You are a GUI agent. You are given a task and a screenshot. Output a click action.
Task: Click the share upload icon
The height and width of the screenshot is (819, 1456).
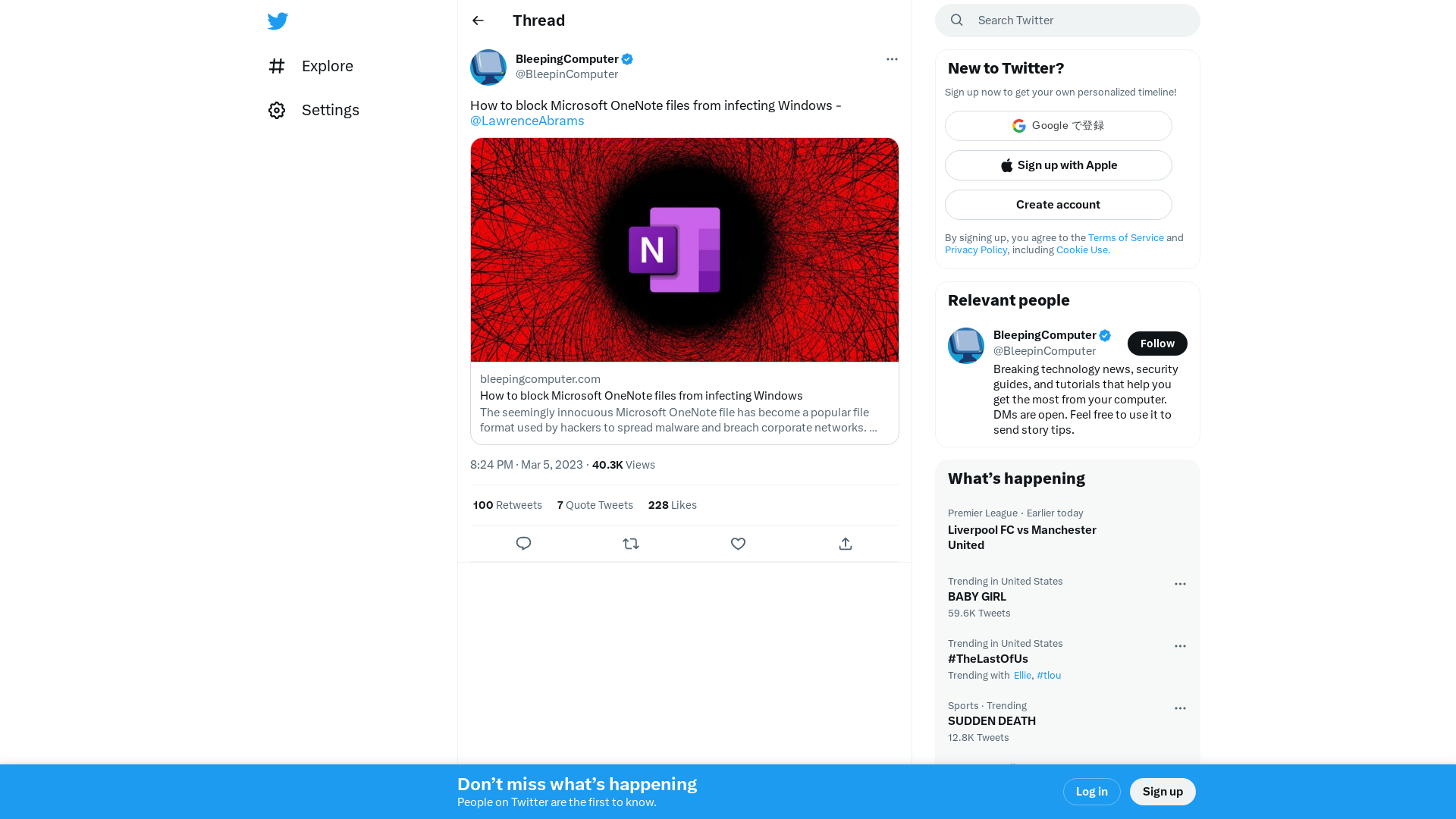point(846,544)
